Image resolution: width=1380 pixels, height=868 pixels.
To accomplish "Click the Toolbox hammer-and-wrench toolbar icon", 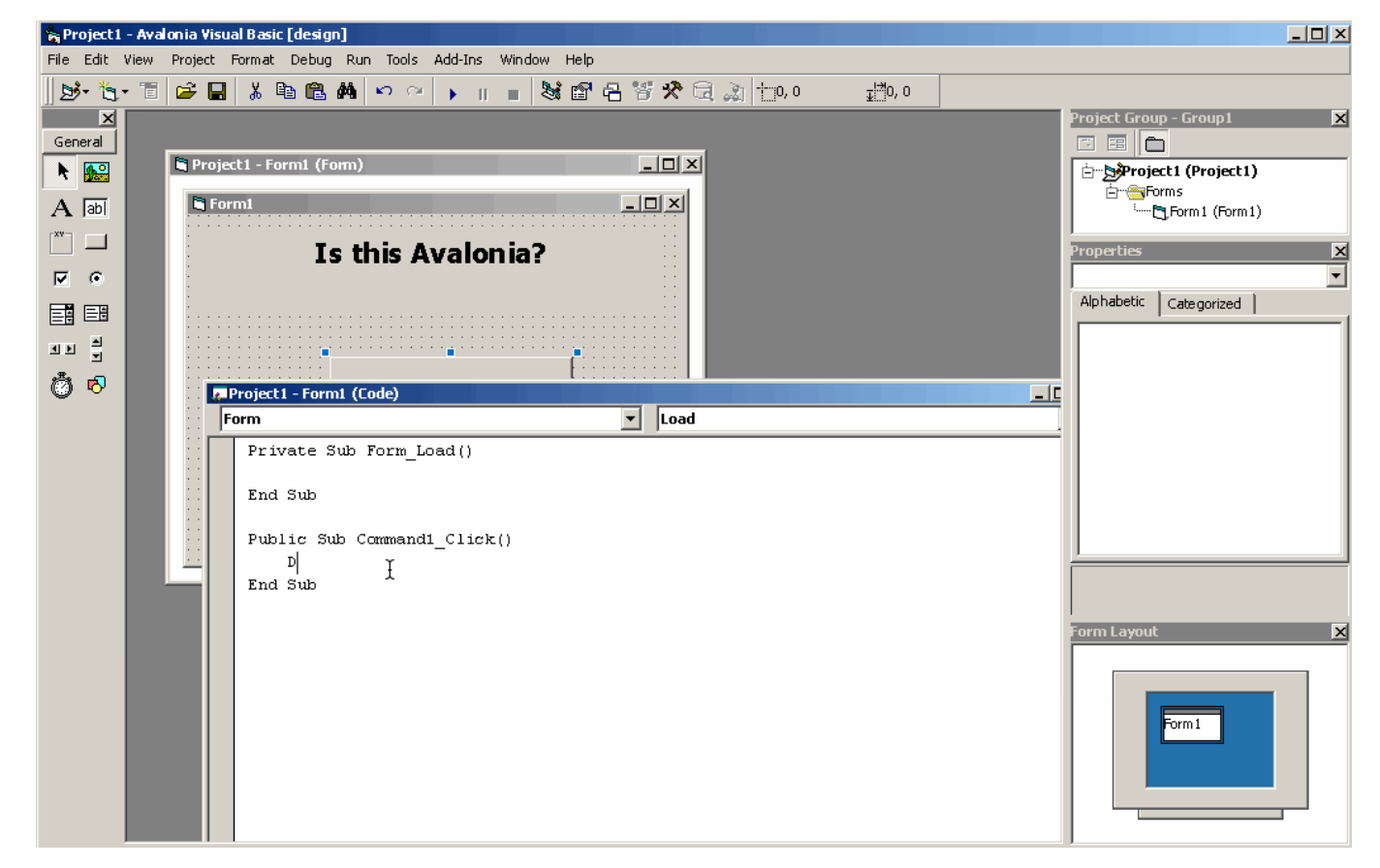I will coord(672,92).
